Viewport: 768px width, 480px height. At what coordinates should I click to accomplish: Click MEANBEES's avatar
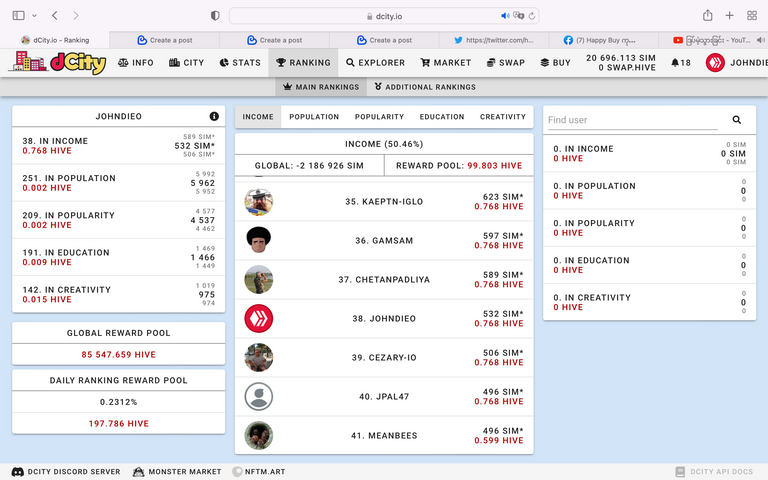(x=259, y=435)
